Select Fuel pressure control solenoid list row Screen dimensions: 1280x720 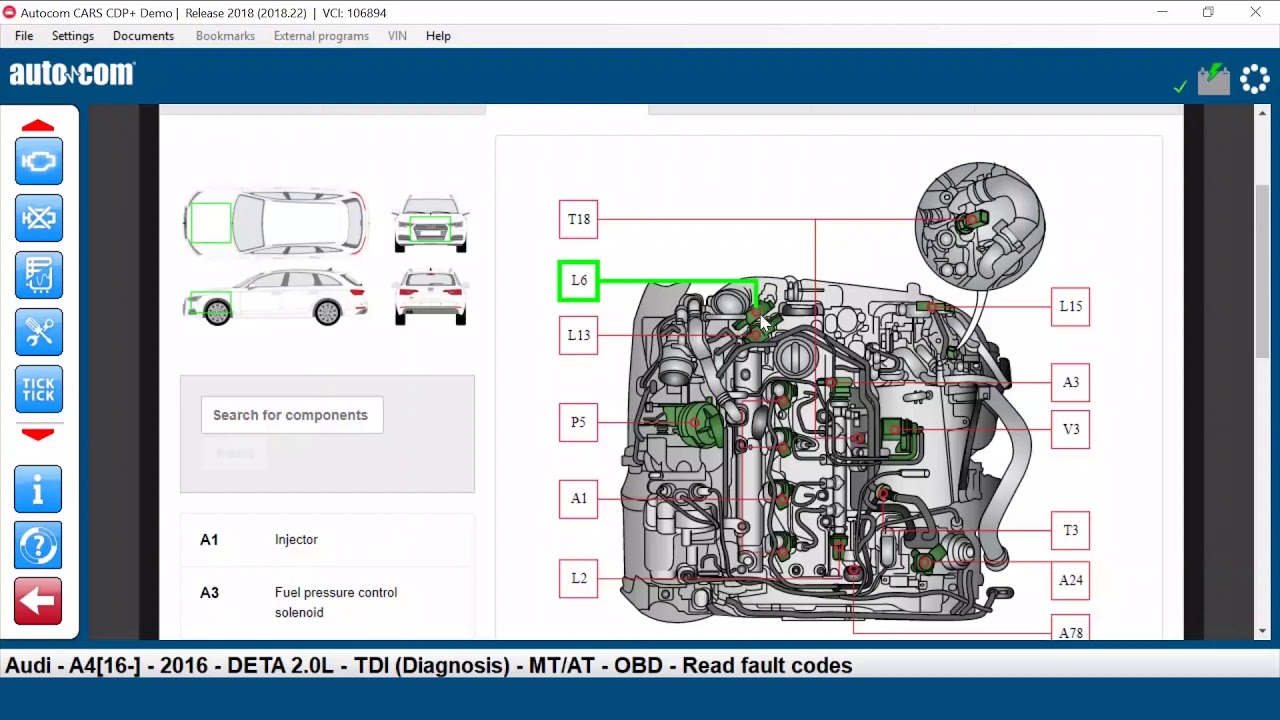[327, 603]
